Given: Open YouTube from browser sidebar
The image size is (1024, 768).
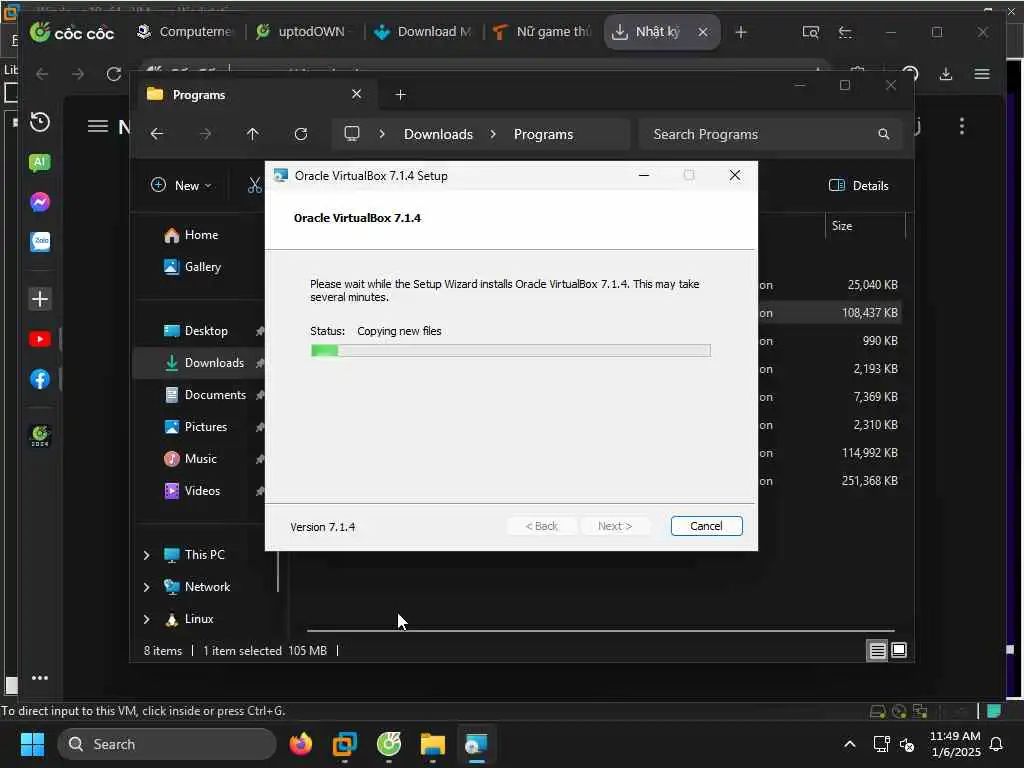Looking at the screenshot, I should [40, 339].
